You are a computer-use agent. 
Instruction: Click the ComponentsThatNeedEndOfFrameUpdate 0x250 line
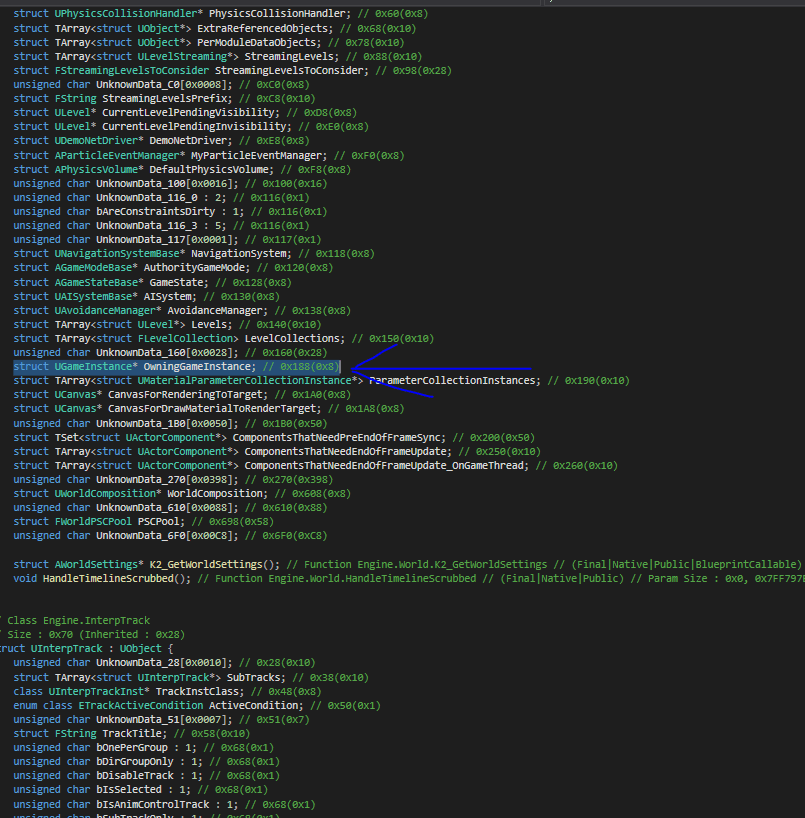click(x=277, y=452)
